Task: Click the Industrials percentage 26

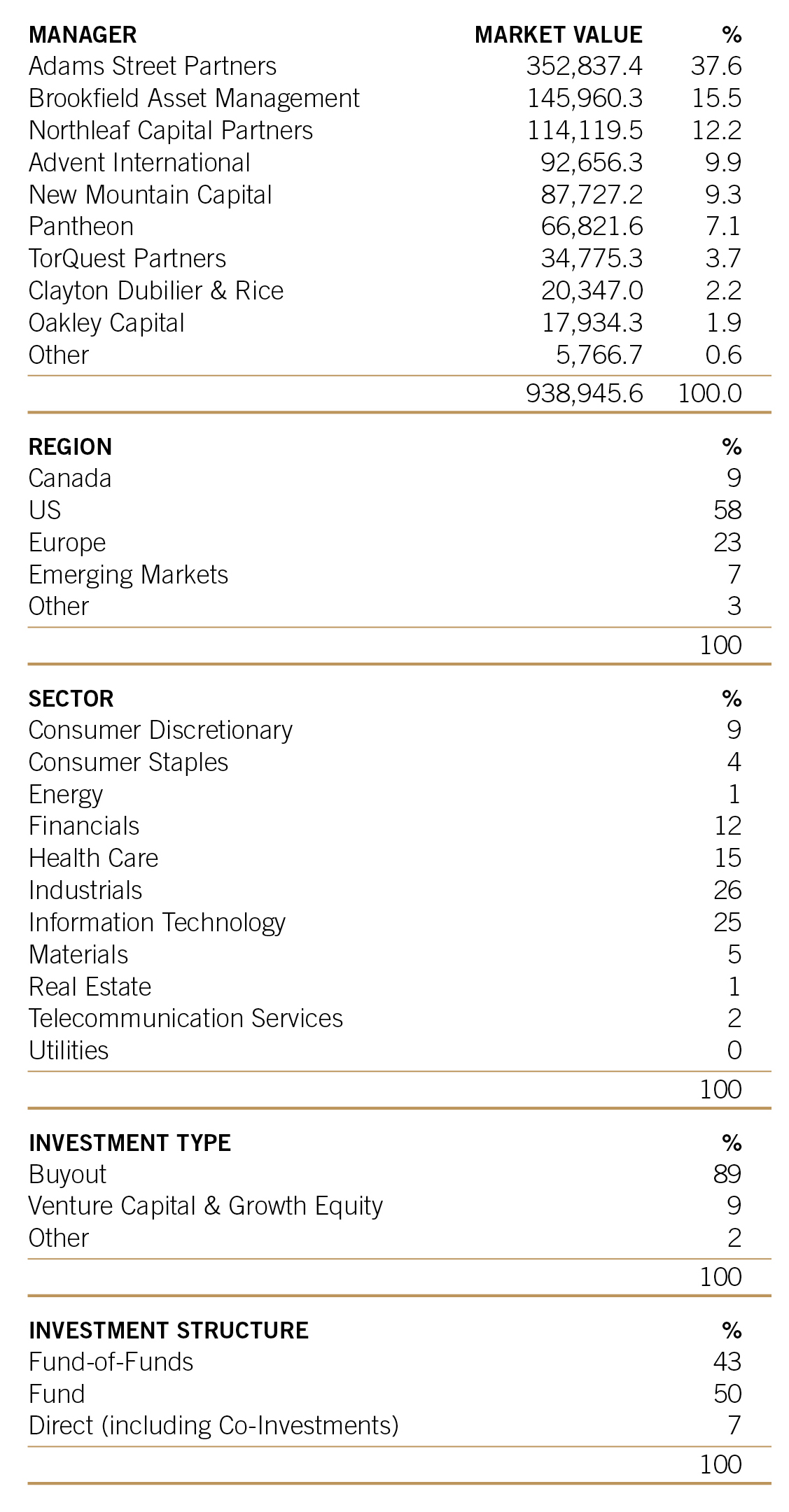Action: (x=727, y=890)
